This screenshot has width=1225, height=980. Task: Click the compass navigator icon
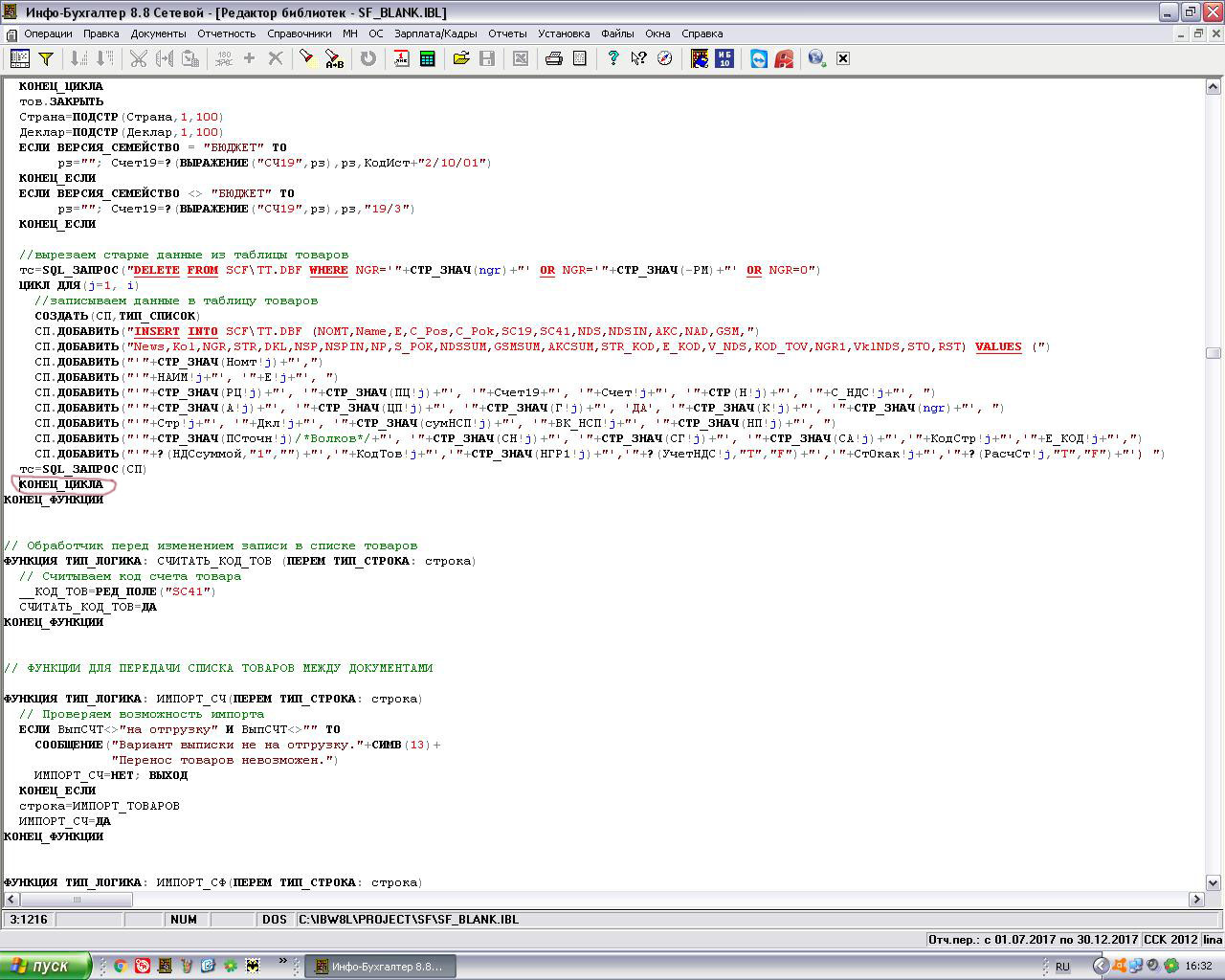coord(664,58)
